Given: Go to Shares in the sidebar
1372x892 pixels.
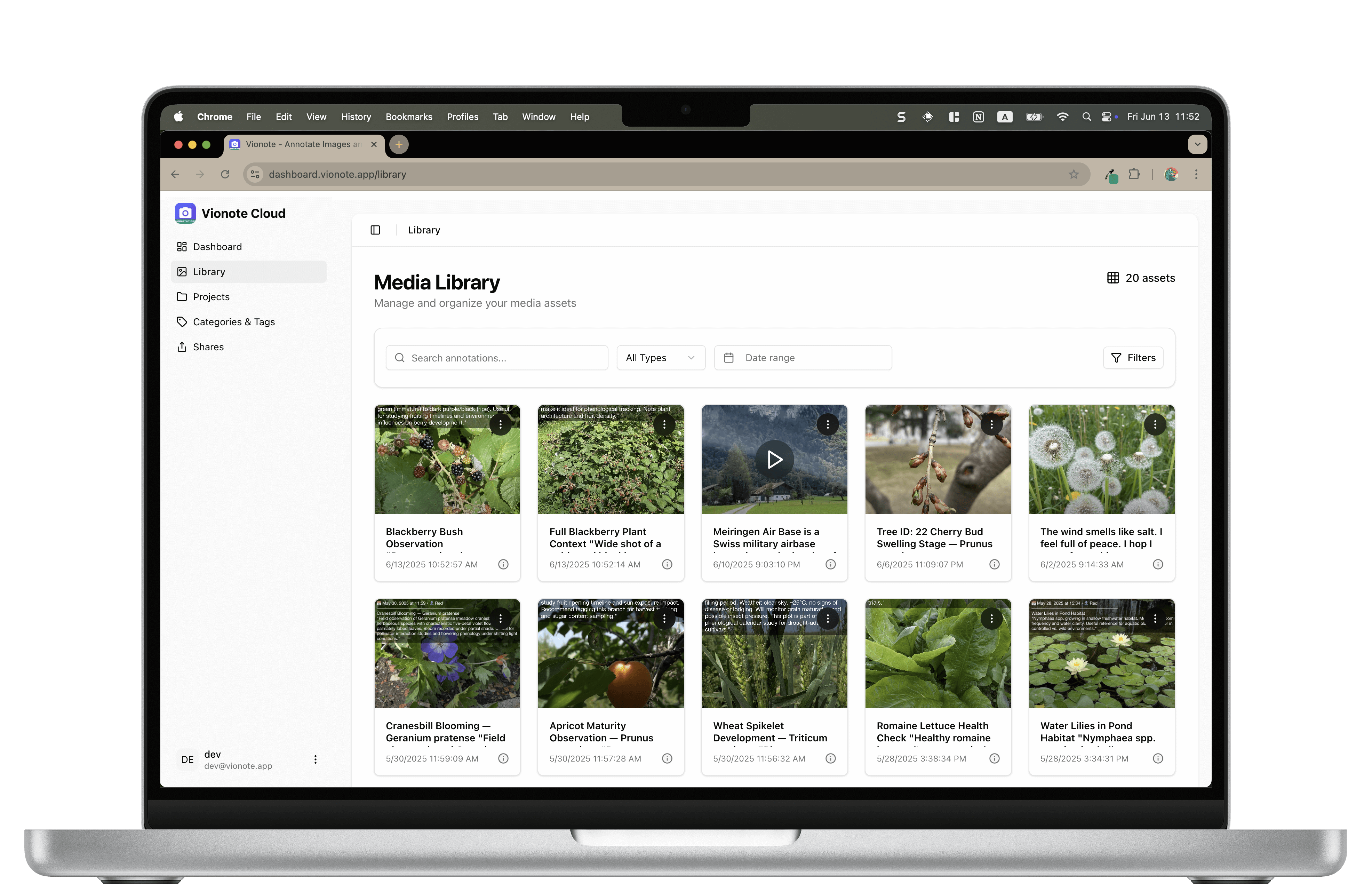Looking at the screenshot, I should 248,347.
